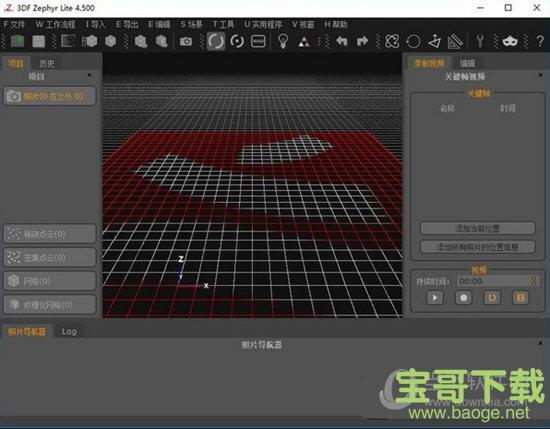Screen dimensions: 550x429
Task: Open the W 工作流程 (Workflow) menu
Action: coord(55,24)
